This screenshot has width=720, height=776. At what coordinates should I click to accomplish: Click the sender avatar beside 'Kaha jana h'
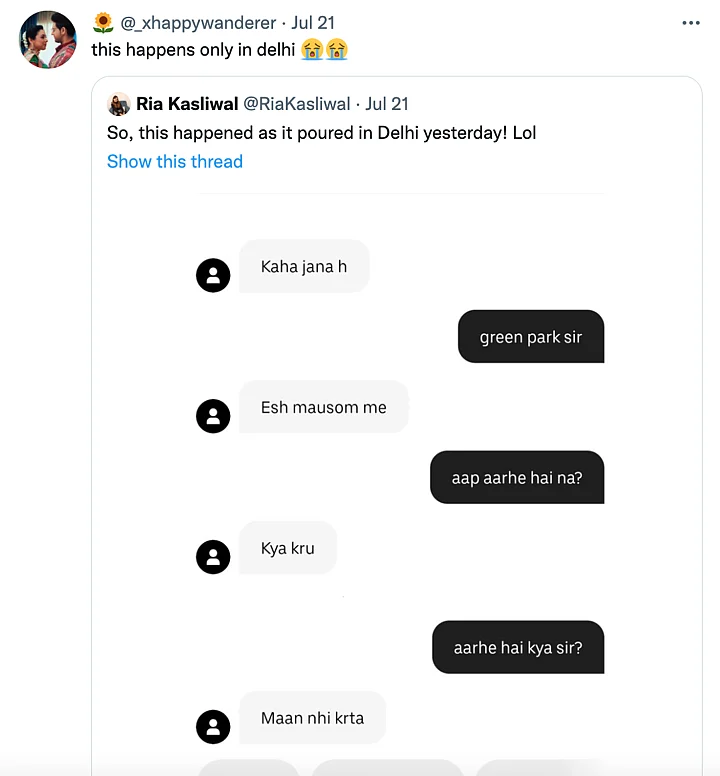(213, 274)
